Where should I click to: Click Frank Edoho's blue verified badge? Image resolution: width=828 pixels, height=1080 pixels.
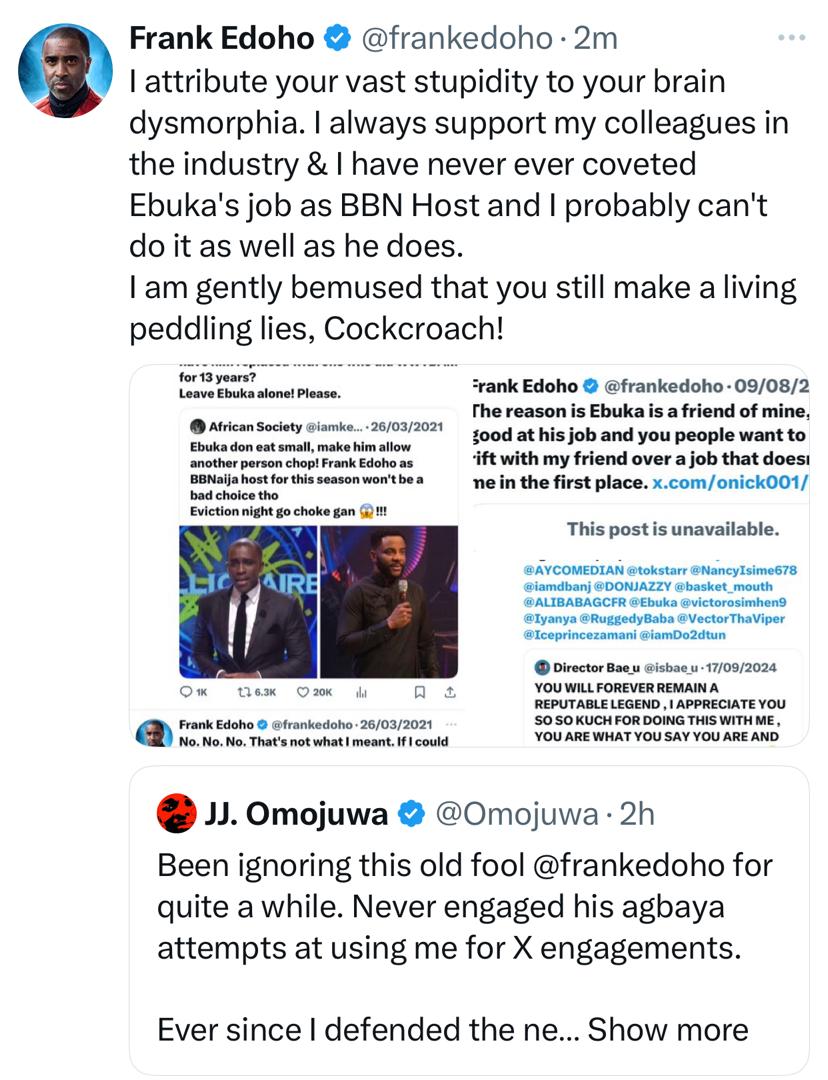tap(337, 39)
